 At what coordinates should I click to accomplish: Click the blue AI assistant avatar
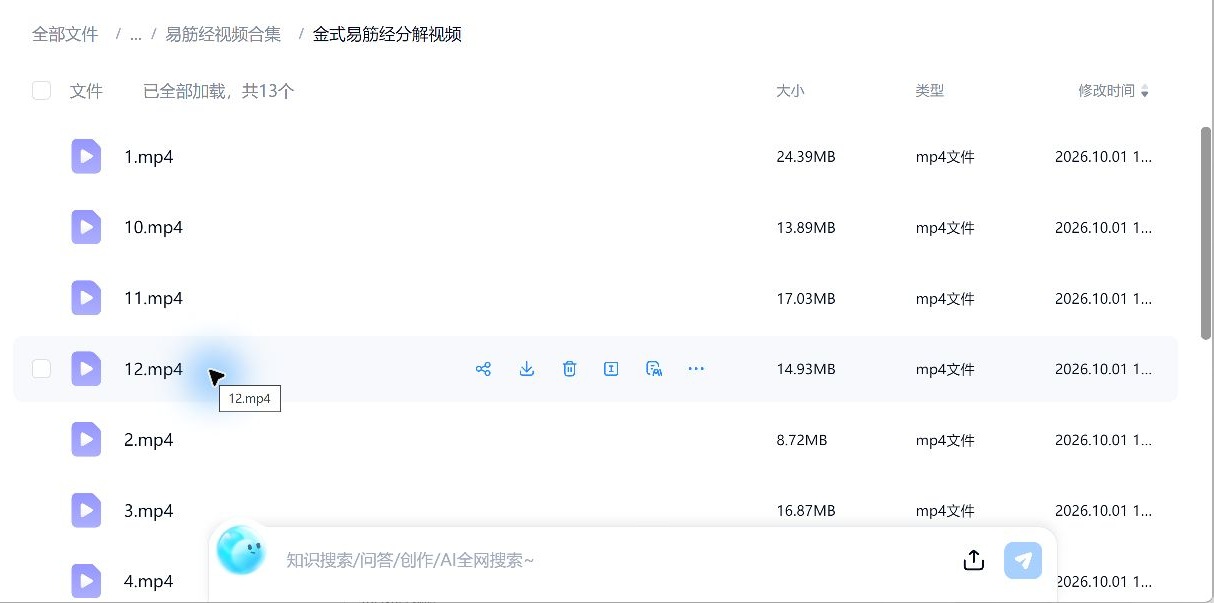point(240,550)
